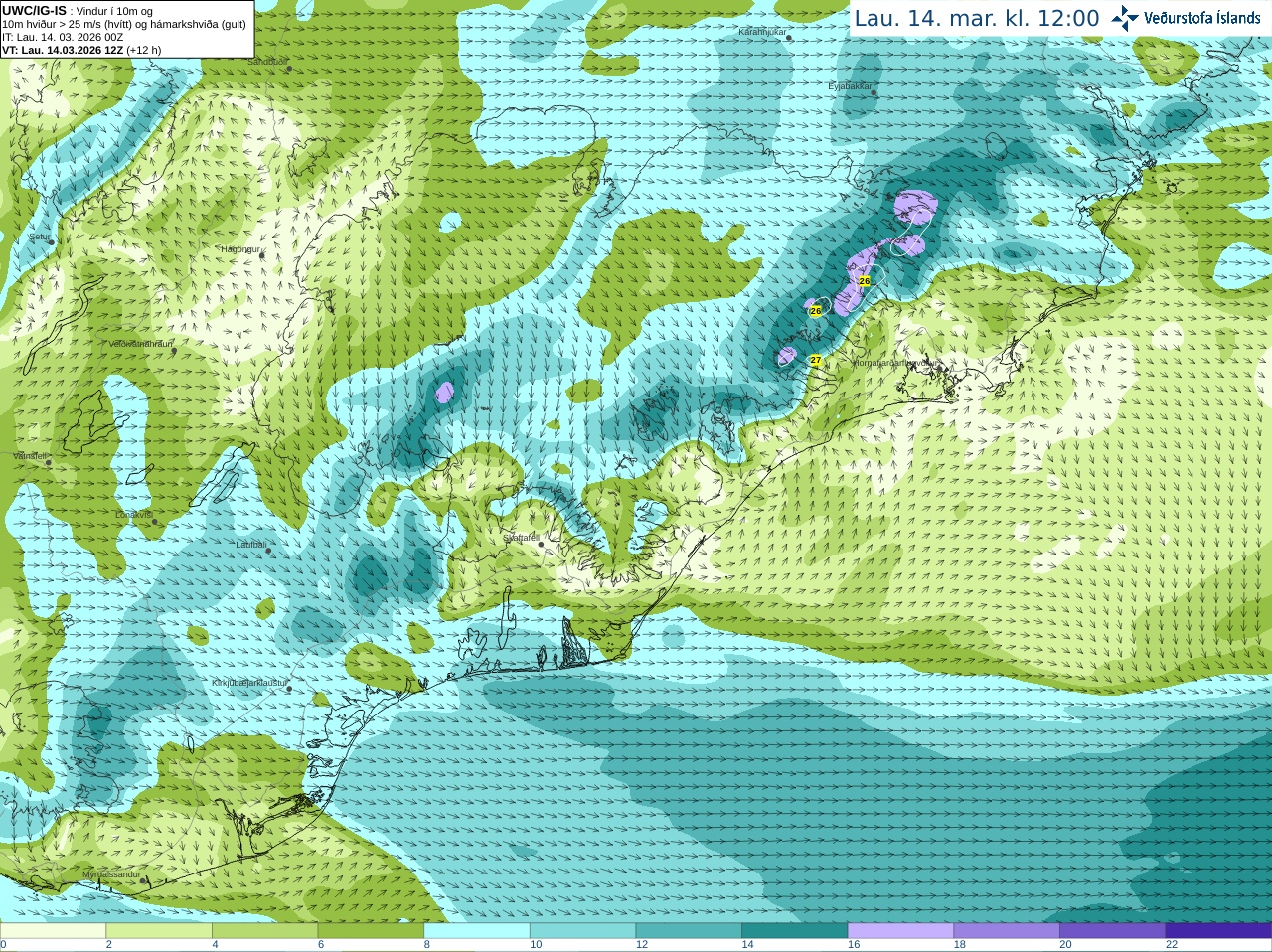
Task: Click the Vatnsfell place label
Action: point(29,455)
